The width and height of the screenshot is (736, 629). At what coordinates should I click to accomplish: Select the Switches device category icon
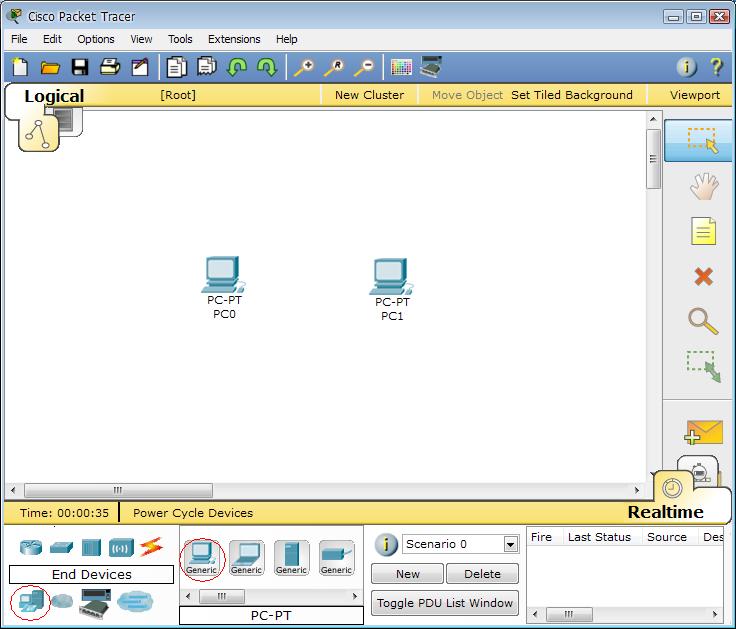[61, 547]
